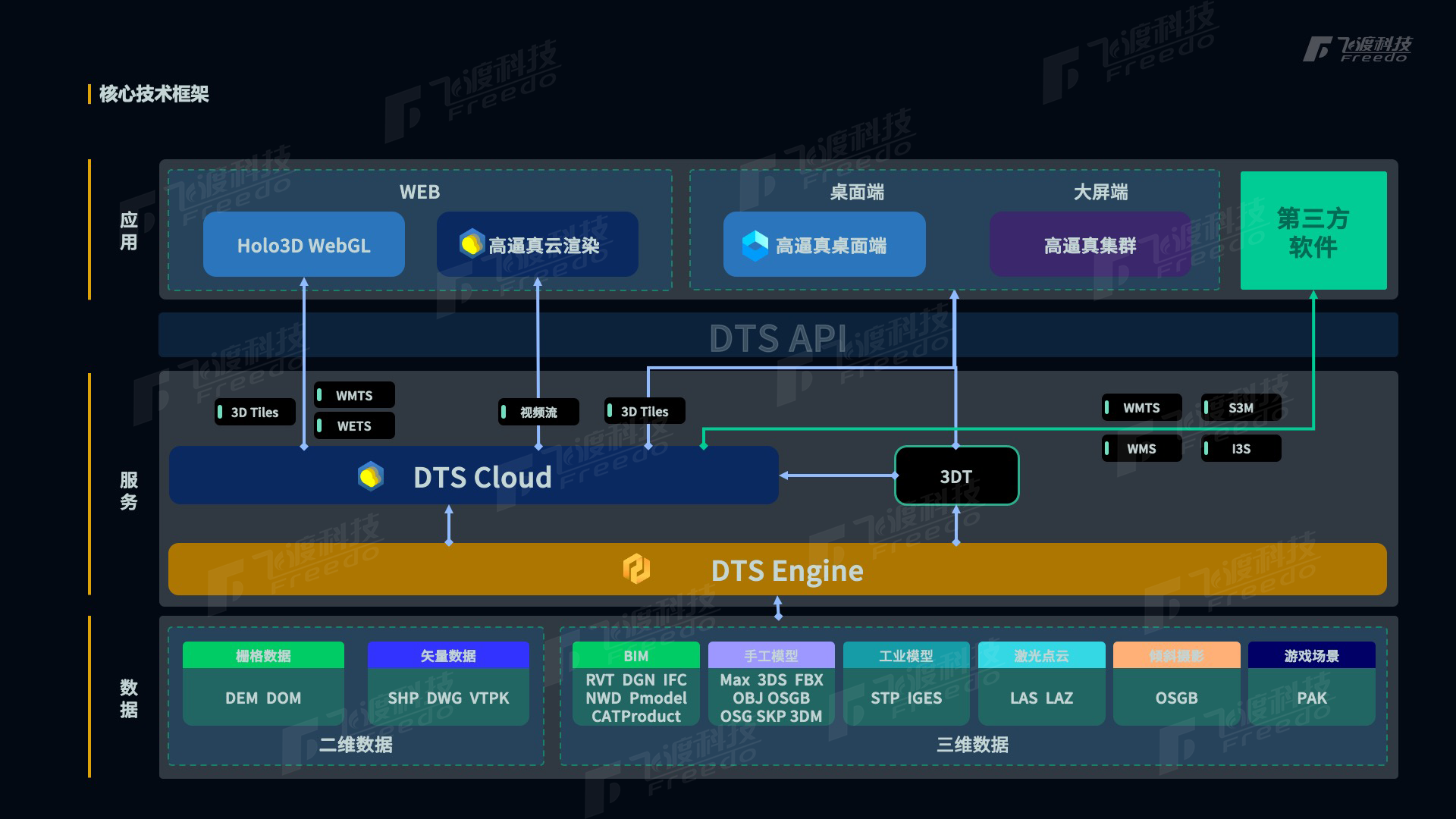Click the LAS LAZ format text
This screenshot has height=819, width=1456.
pyautogui.click(x=1041, y=698)
